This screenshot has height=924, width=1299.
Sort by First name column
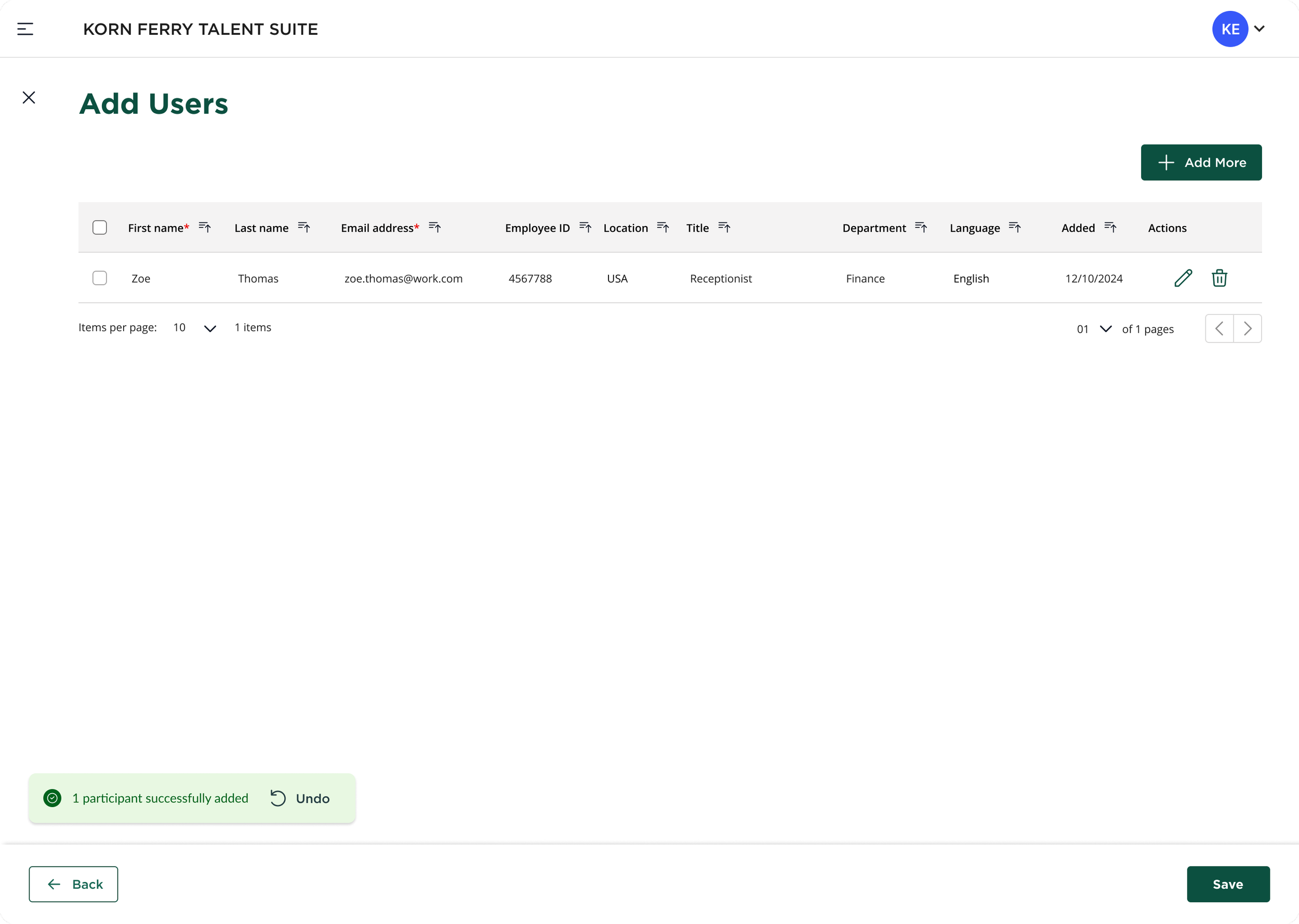[x=205, y=228]
